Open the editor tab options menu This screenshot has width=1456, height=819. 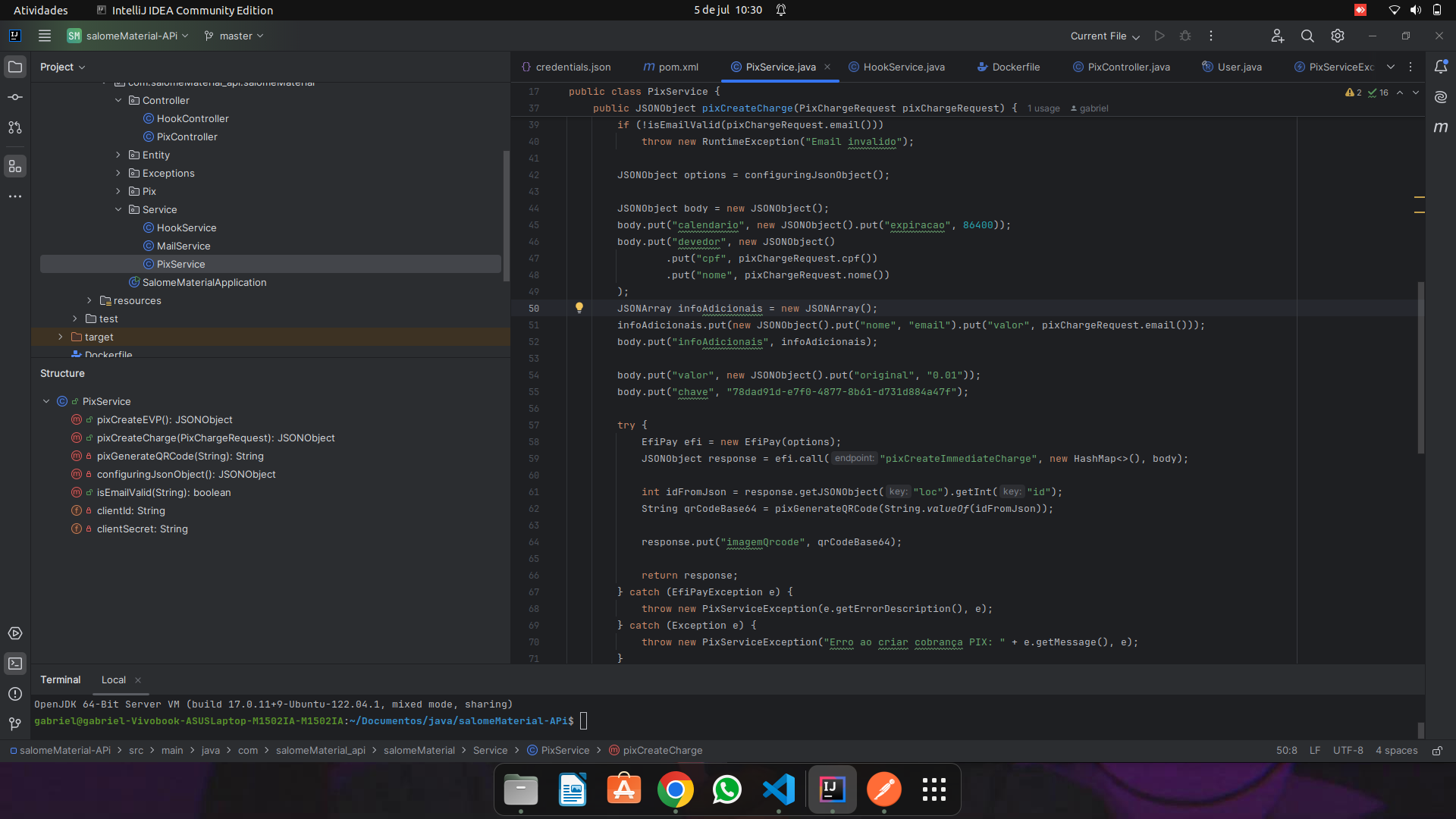pyautogui.click(x=1410, y=67)
